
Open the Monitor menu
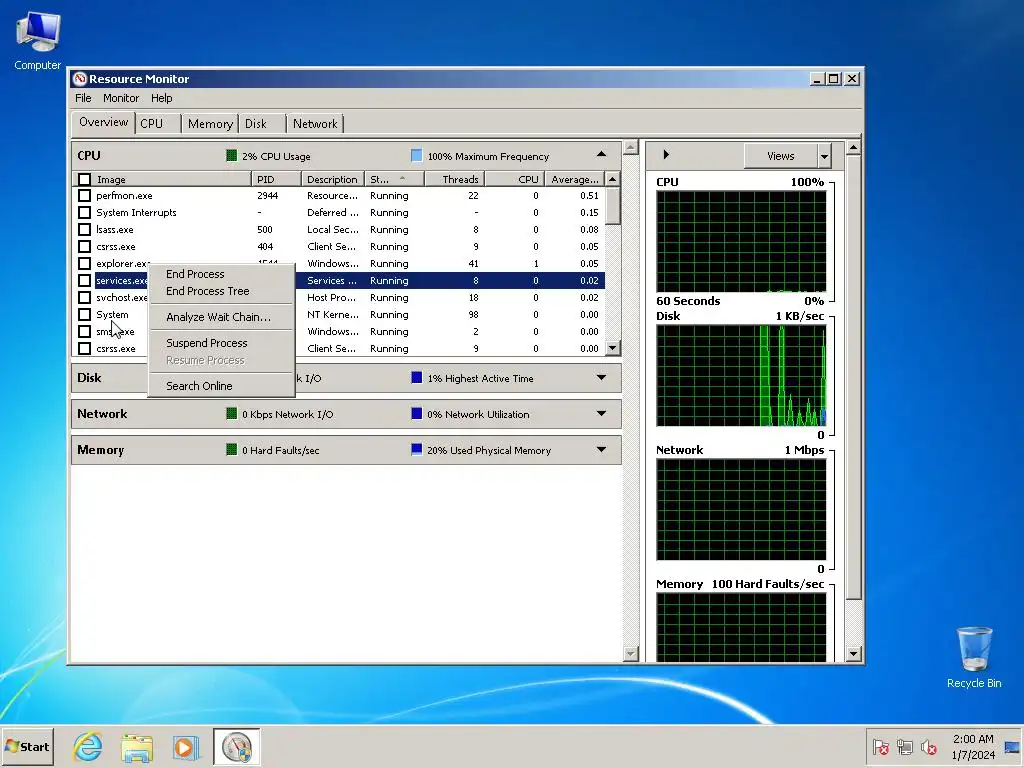coord(121,98)
